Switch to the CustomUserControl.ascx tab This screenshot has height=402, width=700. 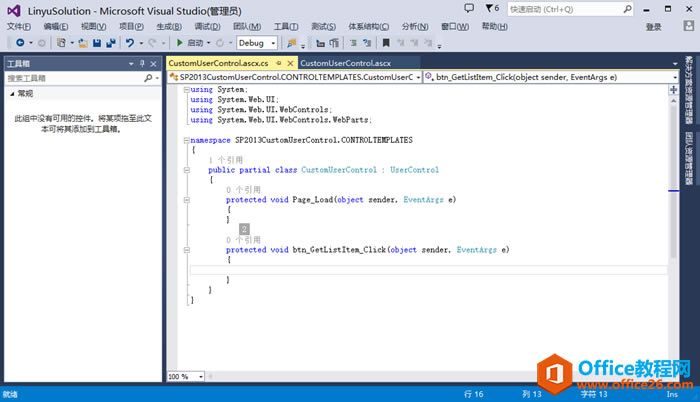[345, 63]
